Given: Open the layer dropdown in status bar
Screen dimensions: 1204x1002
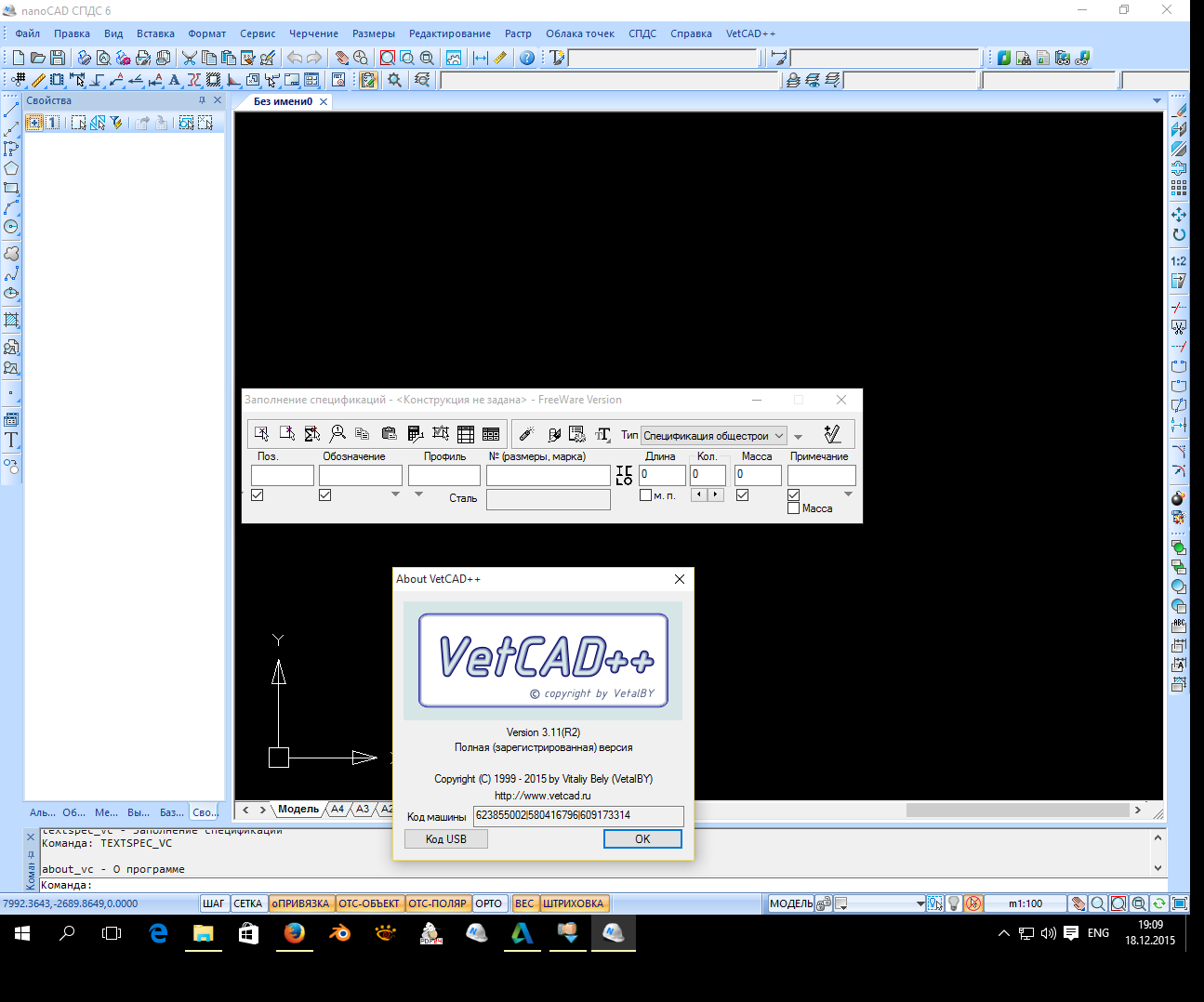Looking at the screenshot, I should tap(920, 903).
